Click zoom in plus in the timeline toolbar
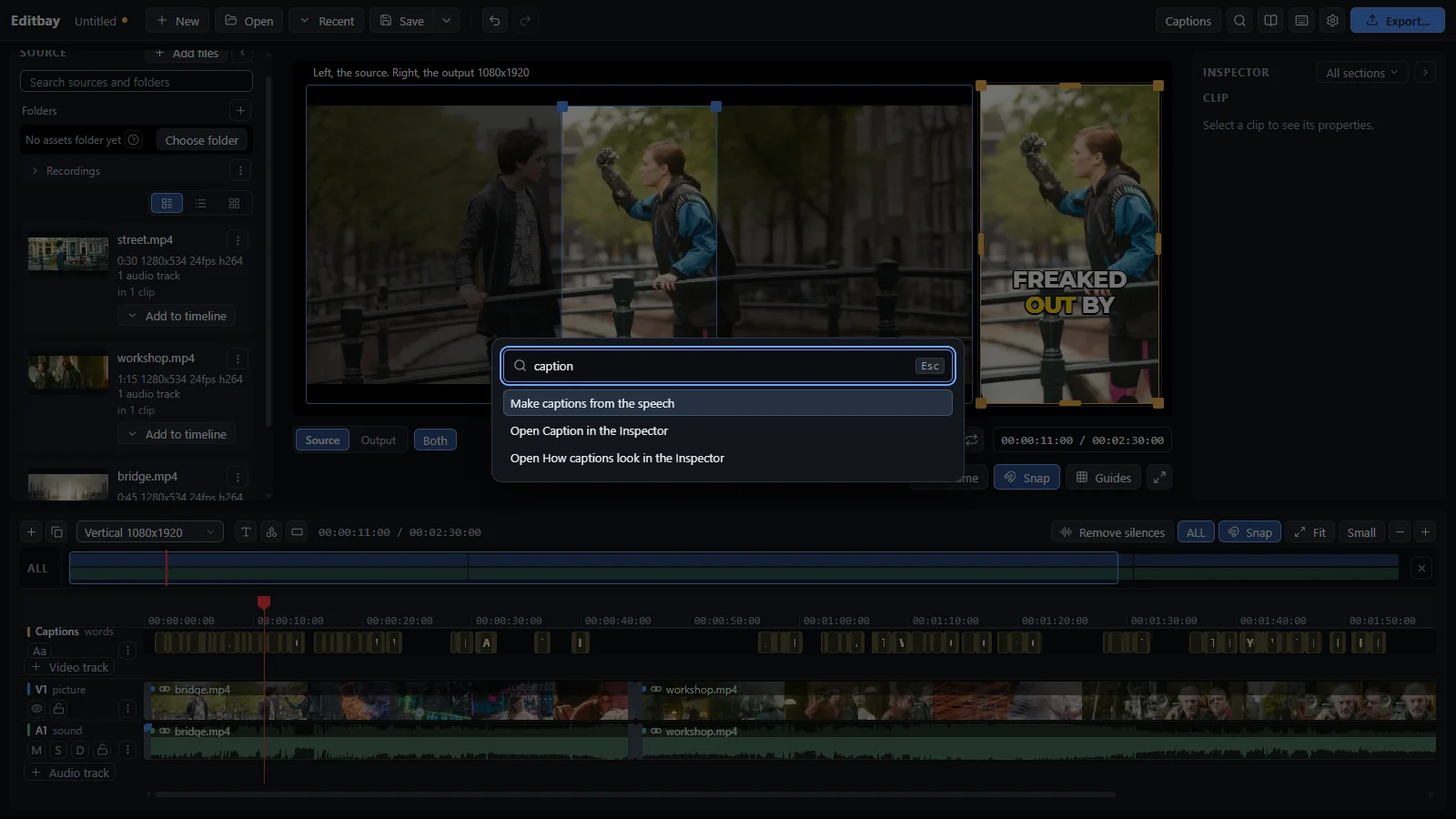 point(1425,532)
